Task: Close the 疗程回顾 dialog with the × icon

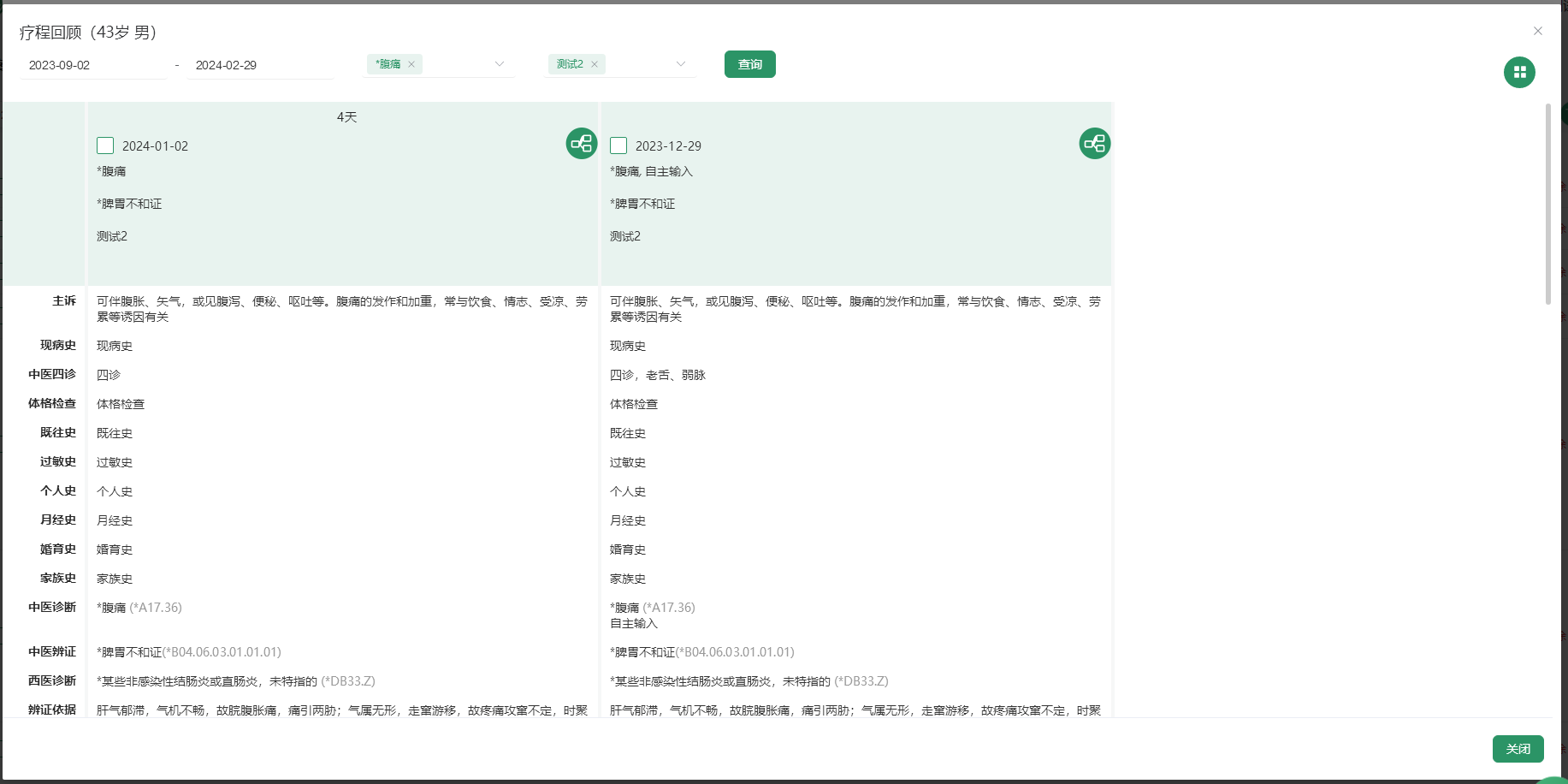Action: [1538, 31]
